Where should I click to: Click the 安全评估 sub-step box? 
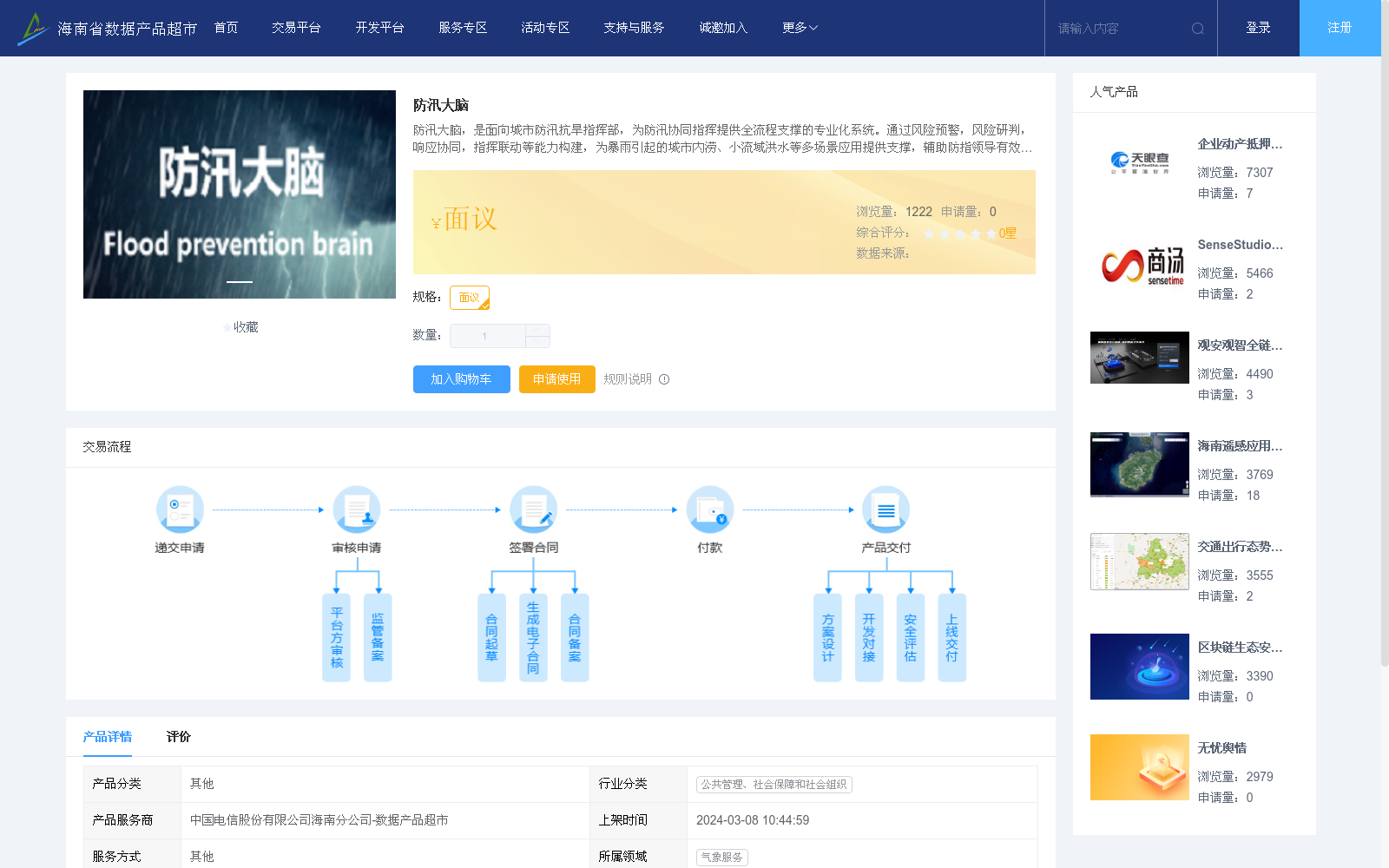(x=911, y=638)
